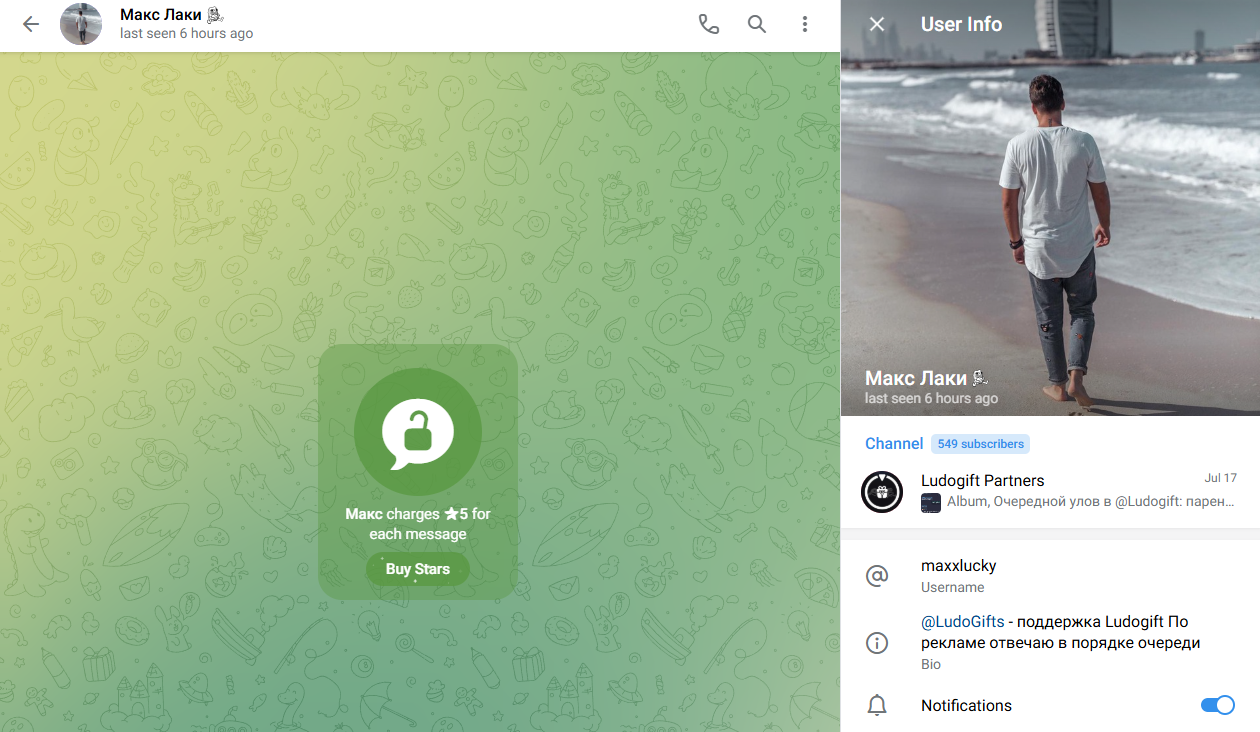Close the User Info panel

[x=876, y=24]
